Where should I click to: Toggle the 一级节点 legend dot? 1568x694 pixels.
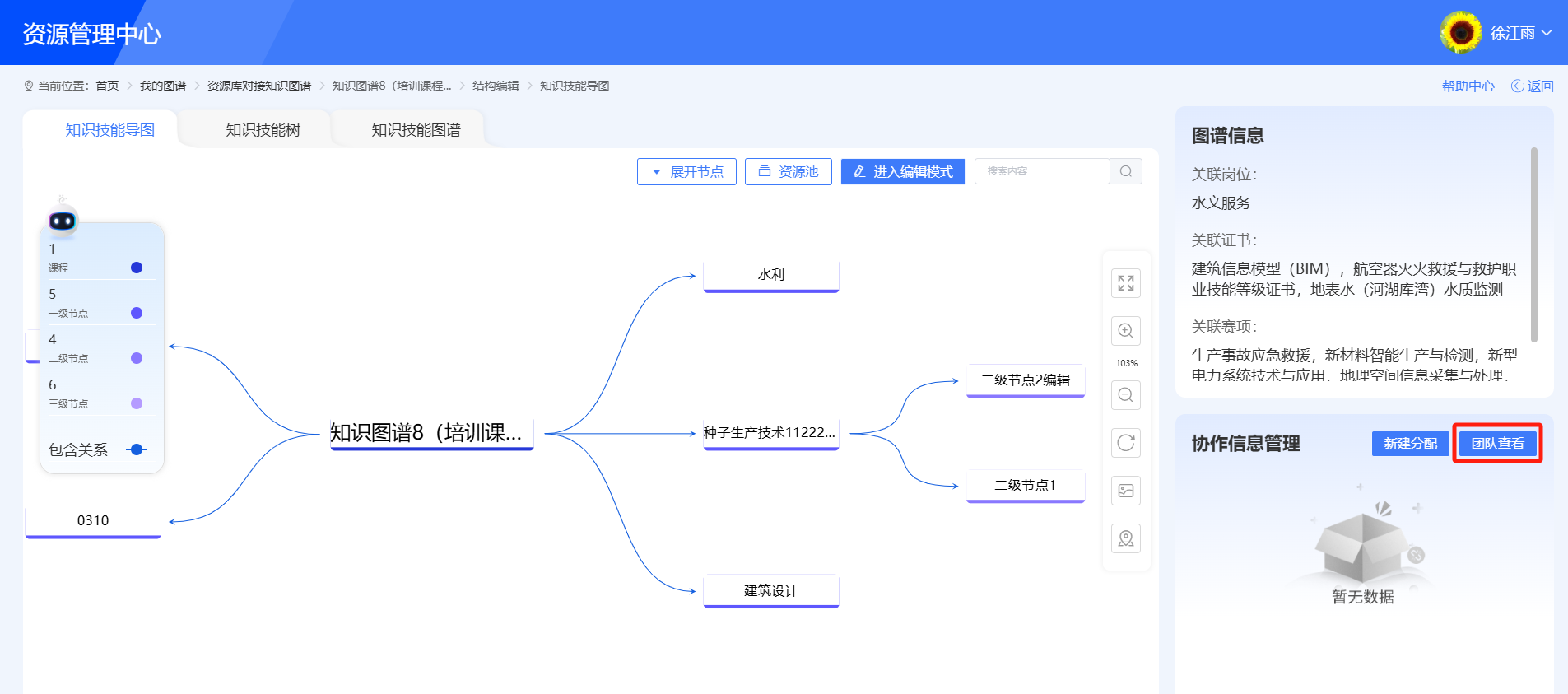137,313
